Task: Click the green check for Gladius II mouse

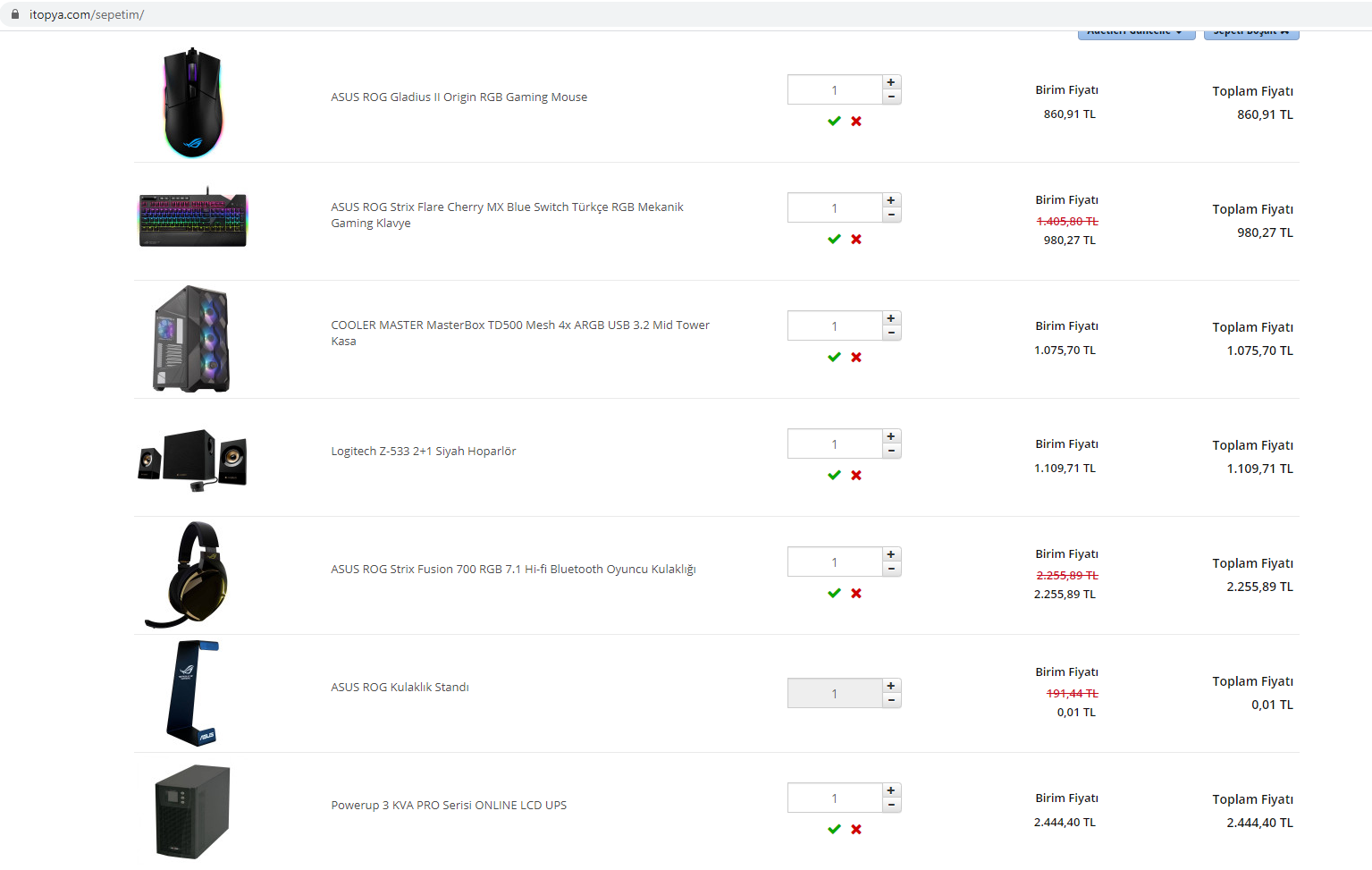Action: pos(834,122)
